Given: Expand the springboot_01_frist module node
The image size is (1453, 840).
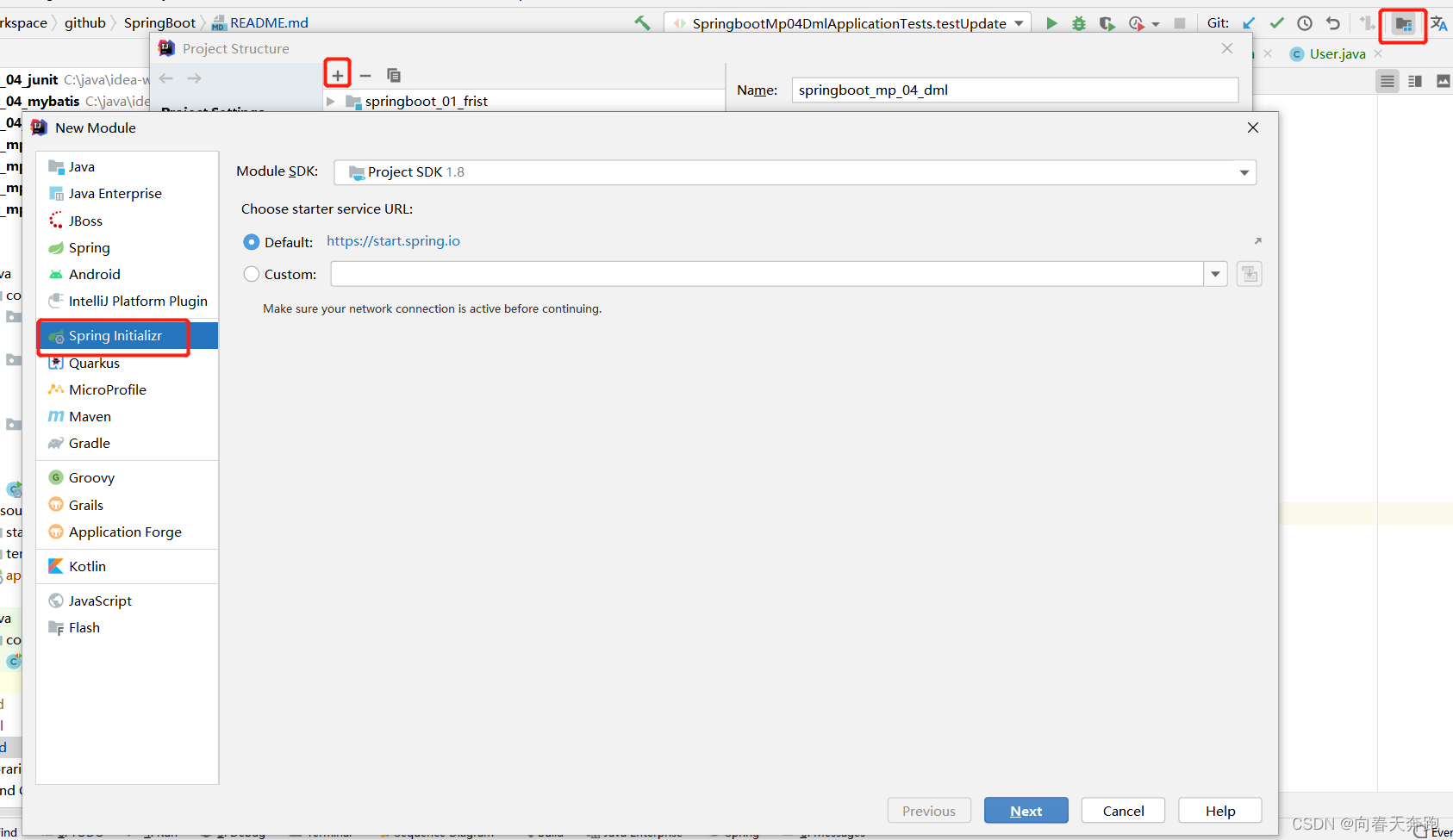Looking at the screenshot, I should pos(331,102).
